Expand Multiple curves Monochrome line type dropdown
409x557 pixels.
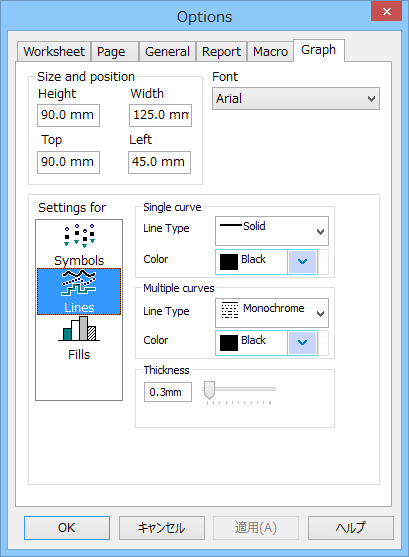[272, 313]
